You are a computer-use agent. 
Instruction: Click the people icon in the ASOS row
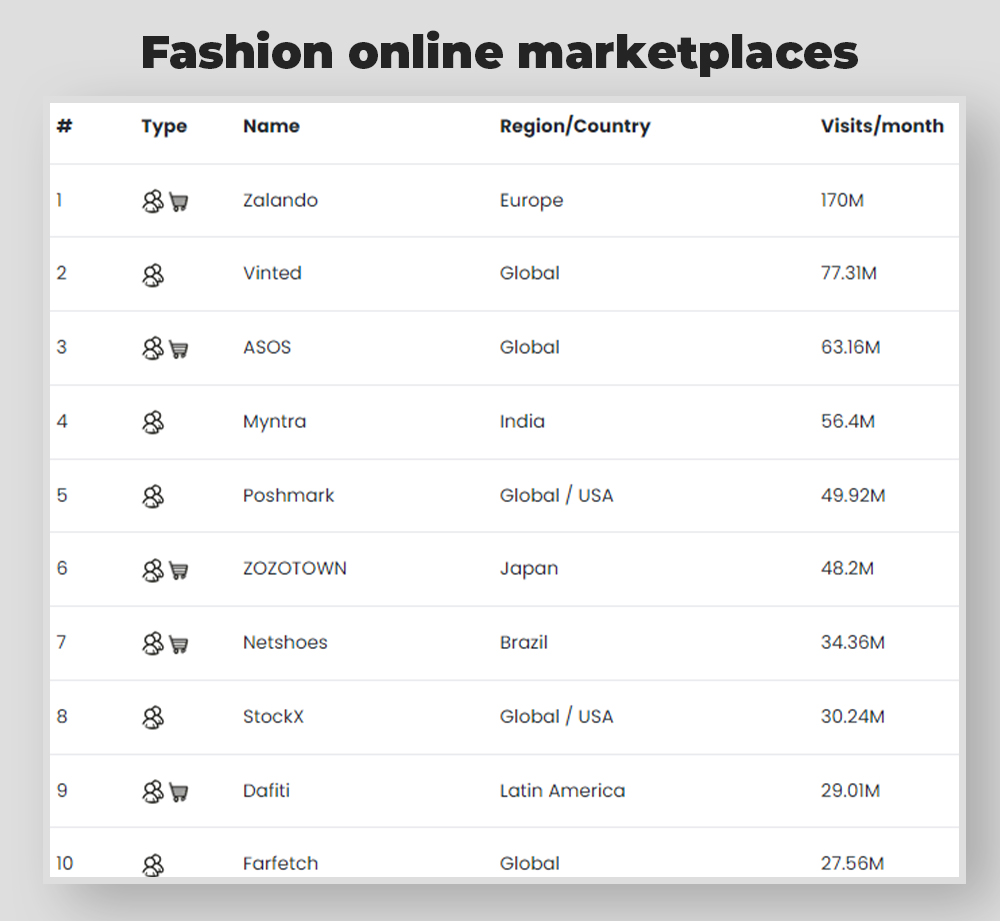(153, 349)
